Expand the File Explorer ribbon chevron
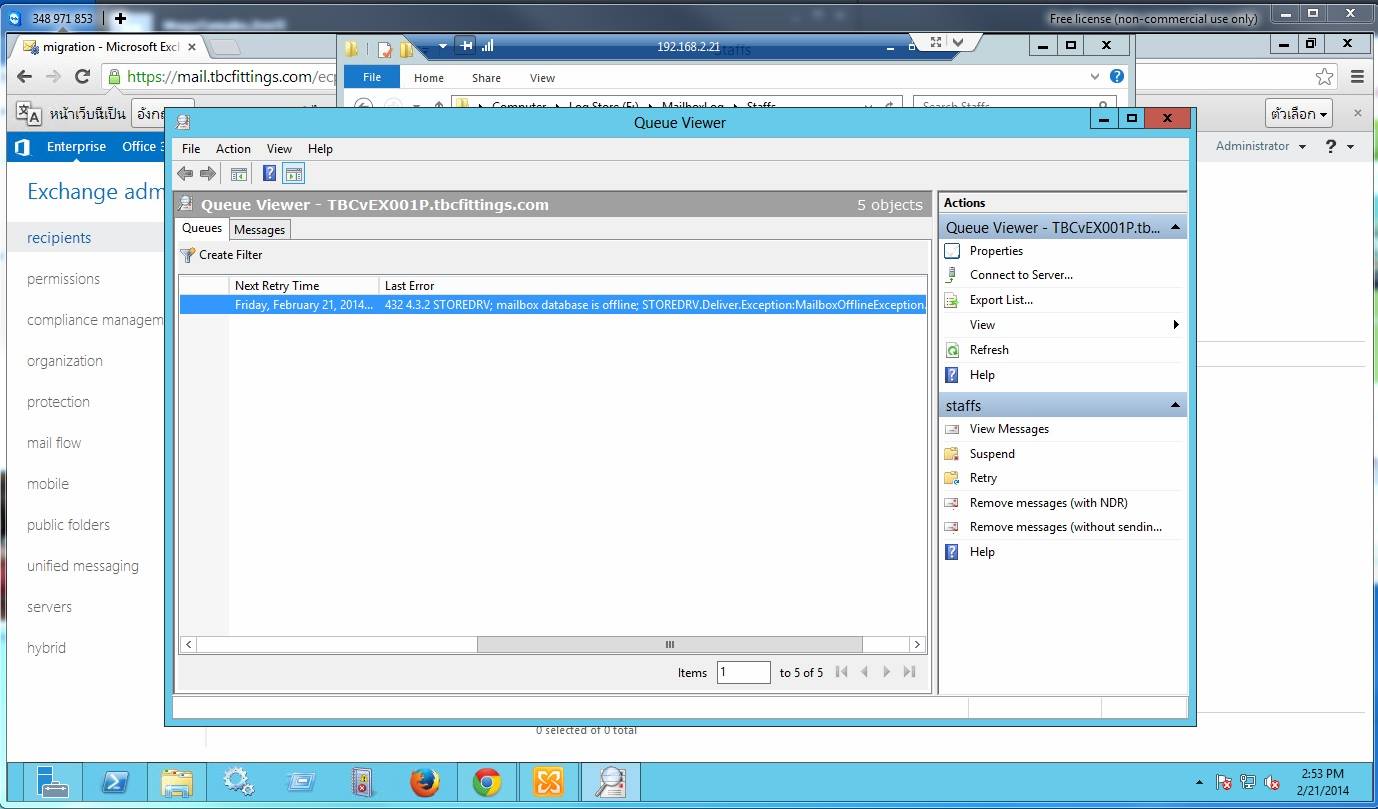The image size is (1378, 809). [x=1095, y=76]
